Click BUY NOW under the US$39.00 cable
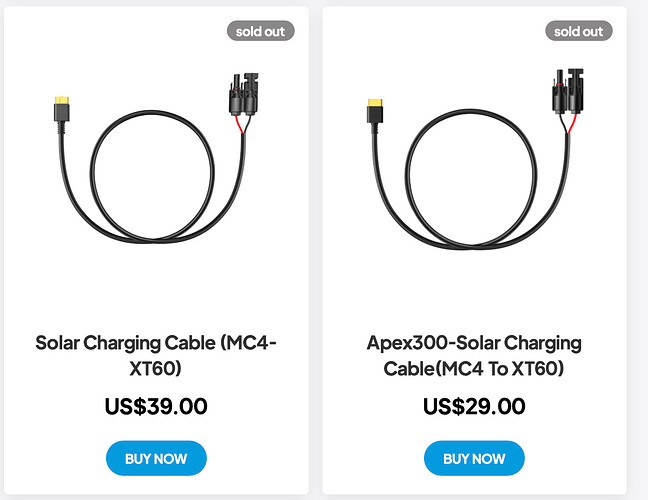 coord(156,458)
